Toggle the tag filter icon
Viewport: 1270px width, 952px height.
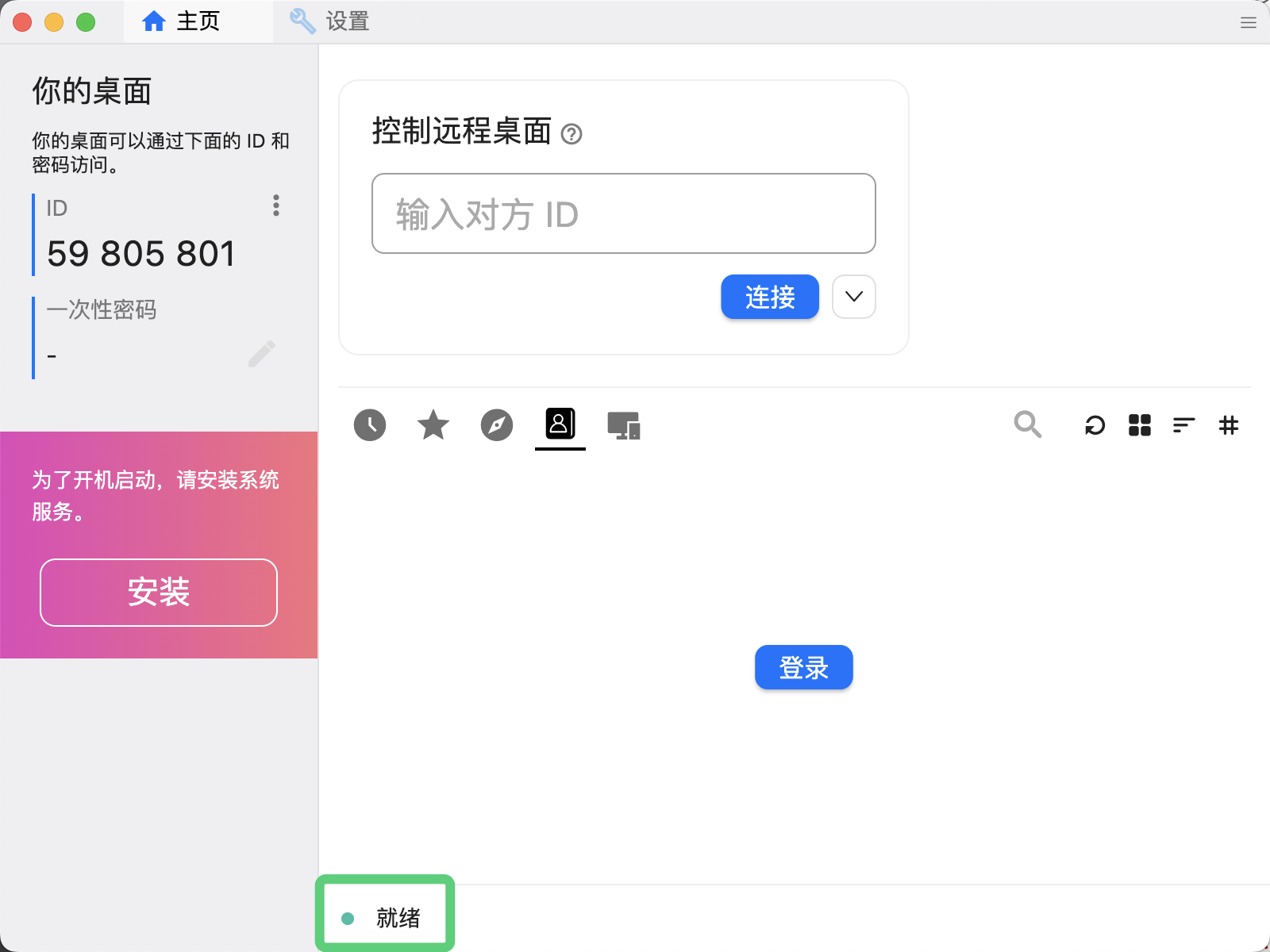[x=1229, y=425]
